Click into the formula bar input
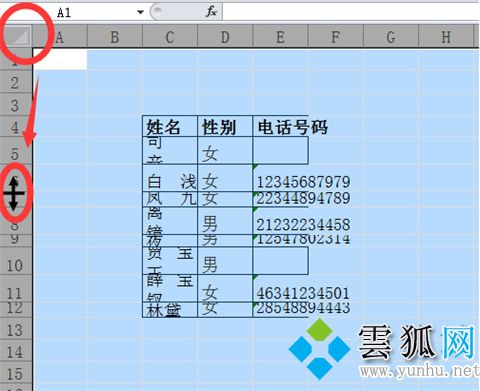480x391 pixels. (351, 12)
